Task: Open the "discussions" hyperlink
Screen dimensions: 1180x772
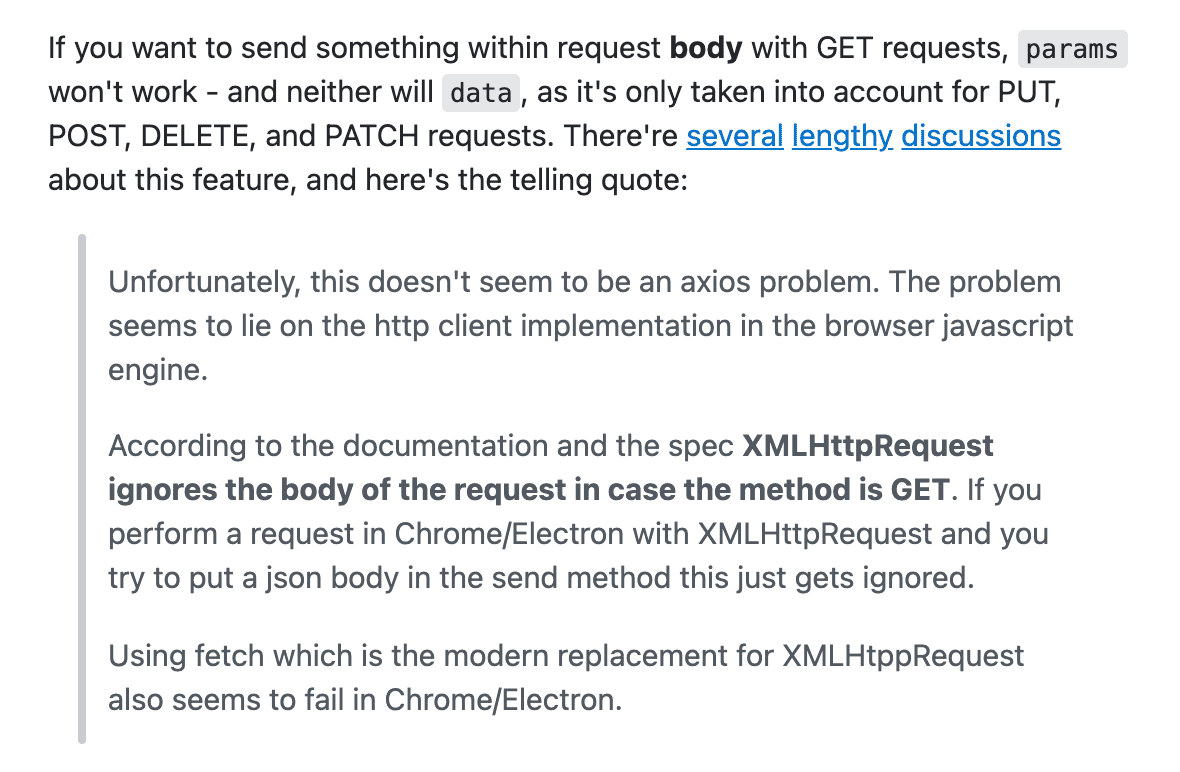Action: (x=980, y=136)
